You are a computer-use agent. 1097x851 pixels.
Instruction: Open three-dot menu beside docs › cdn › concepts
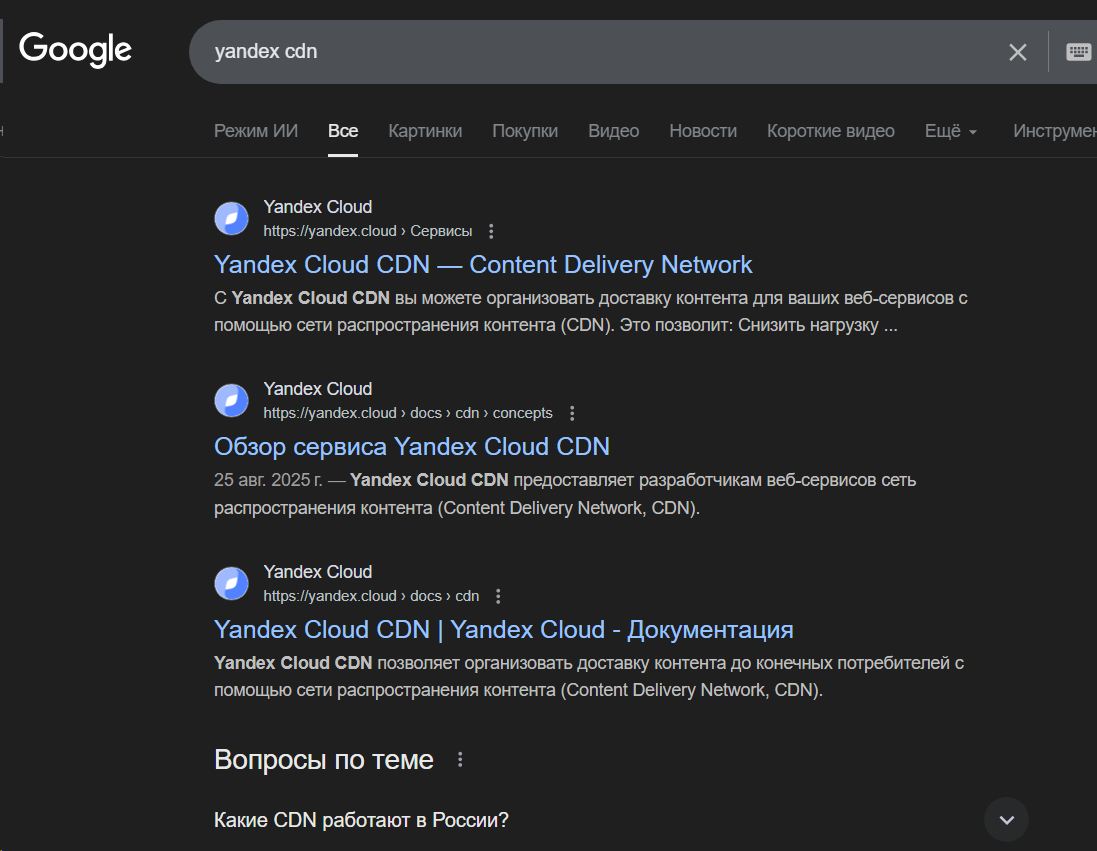572,413
